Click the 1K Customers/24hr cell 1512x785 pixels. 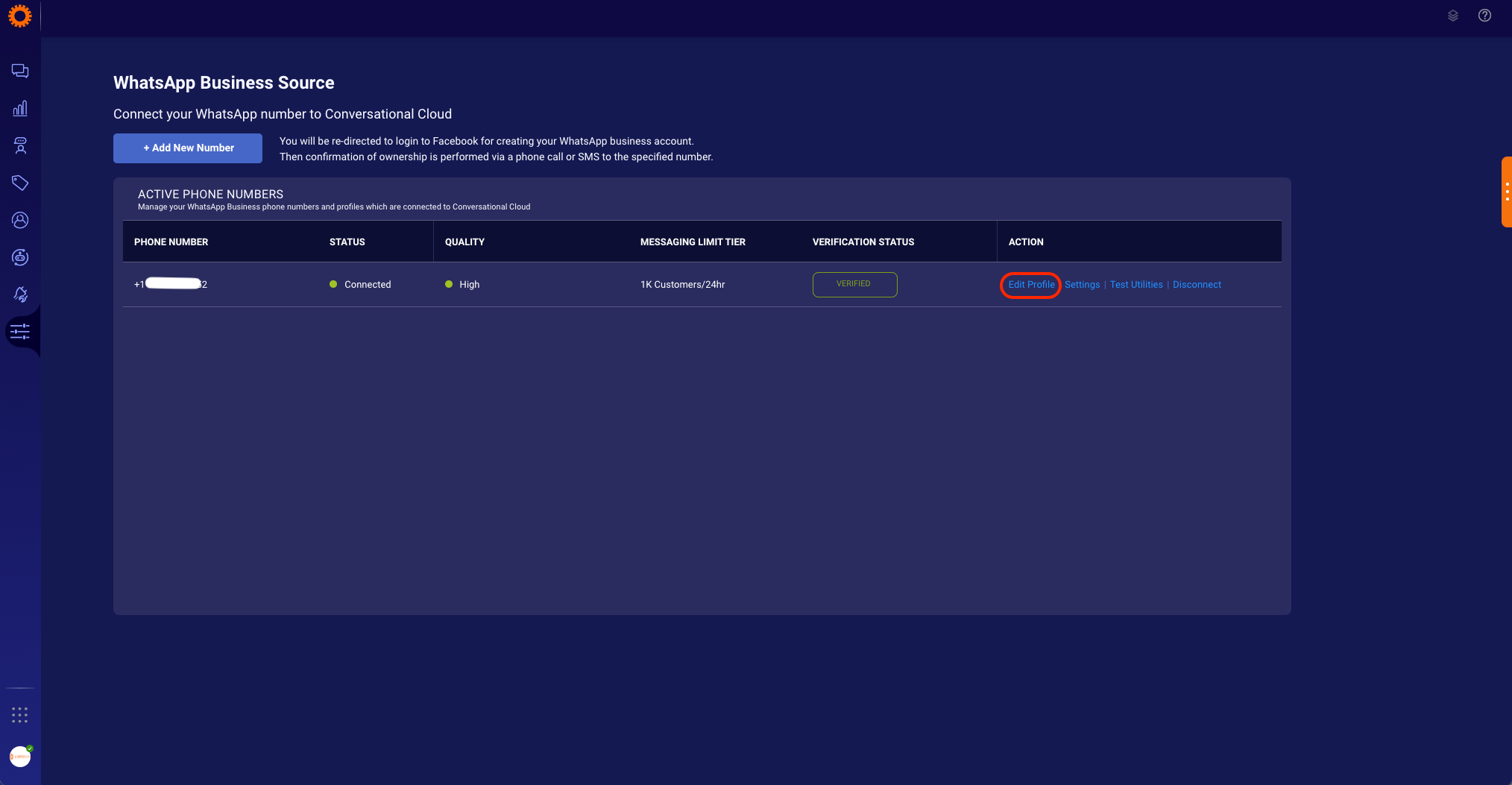682,285
